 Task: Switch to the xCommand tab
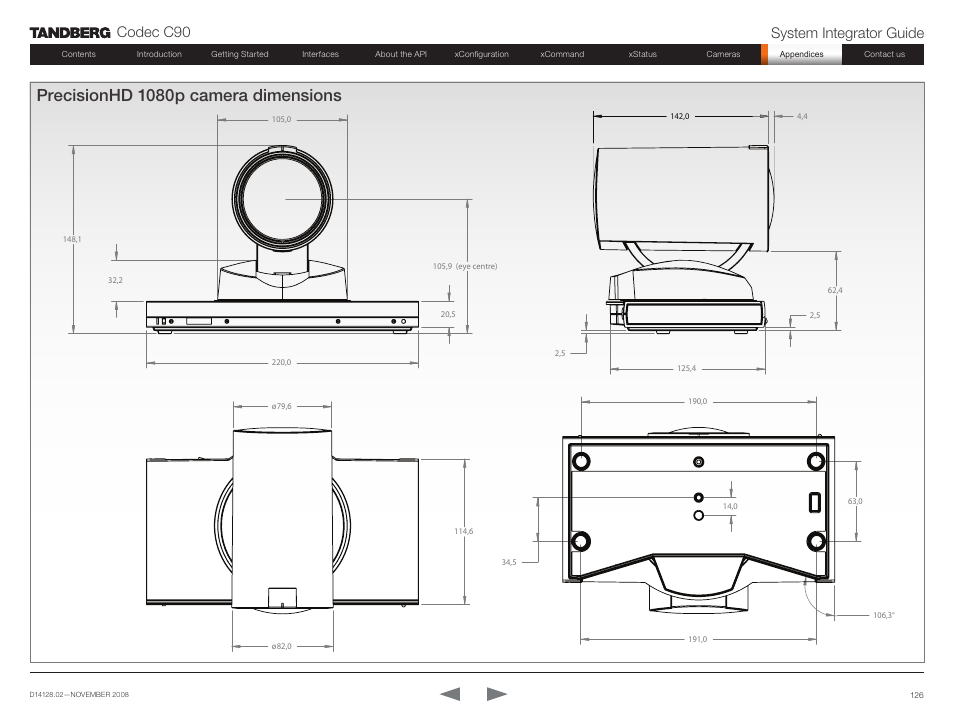pyautogui.click(x=562, y=54)
